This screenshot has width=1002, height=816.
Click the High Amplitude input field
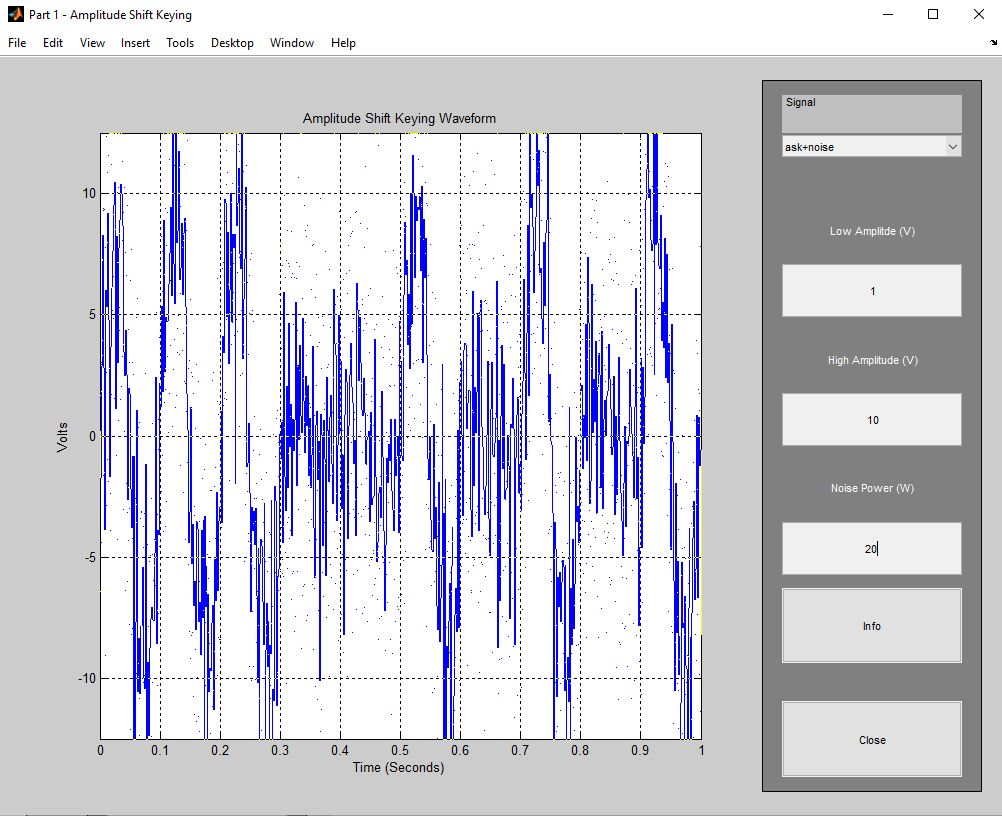pos(872,420)
